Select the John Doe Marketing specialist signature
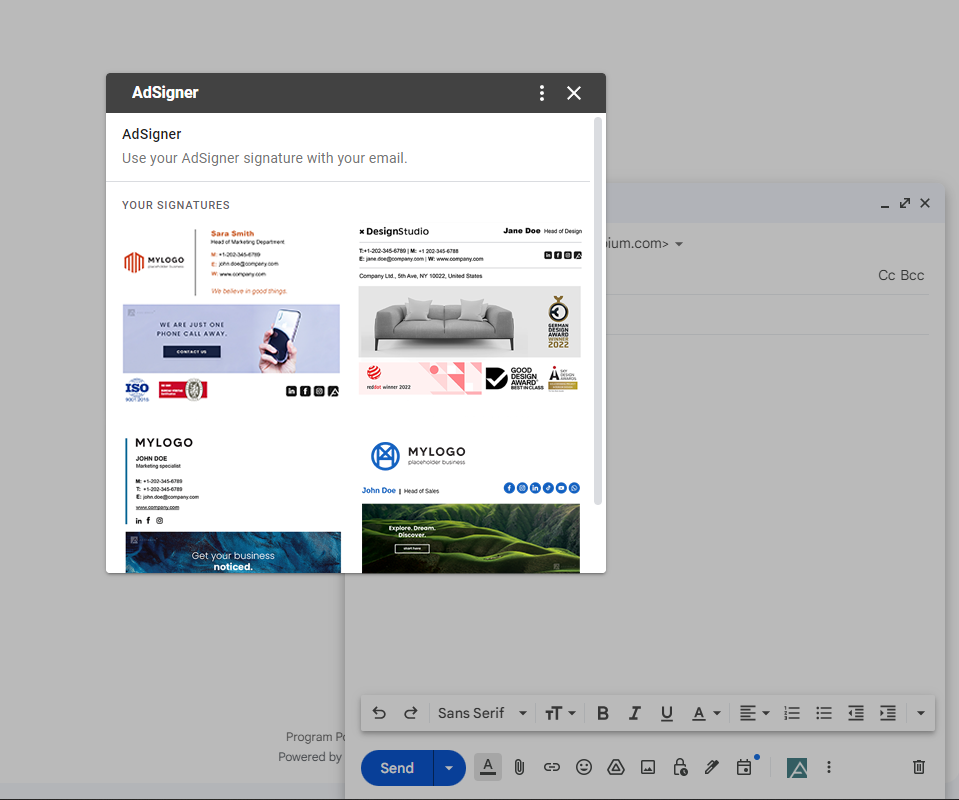 tap(233, 504)
